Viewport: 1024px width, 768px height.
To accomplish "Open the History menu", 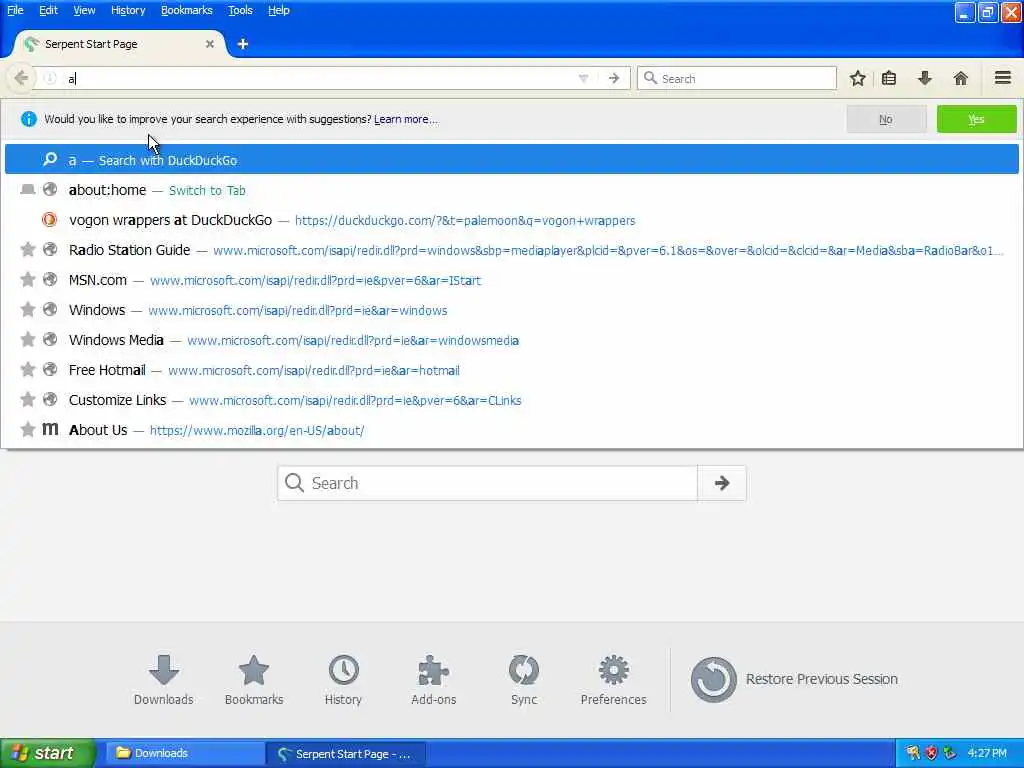I will (128, 10).
